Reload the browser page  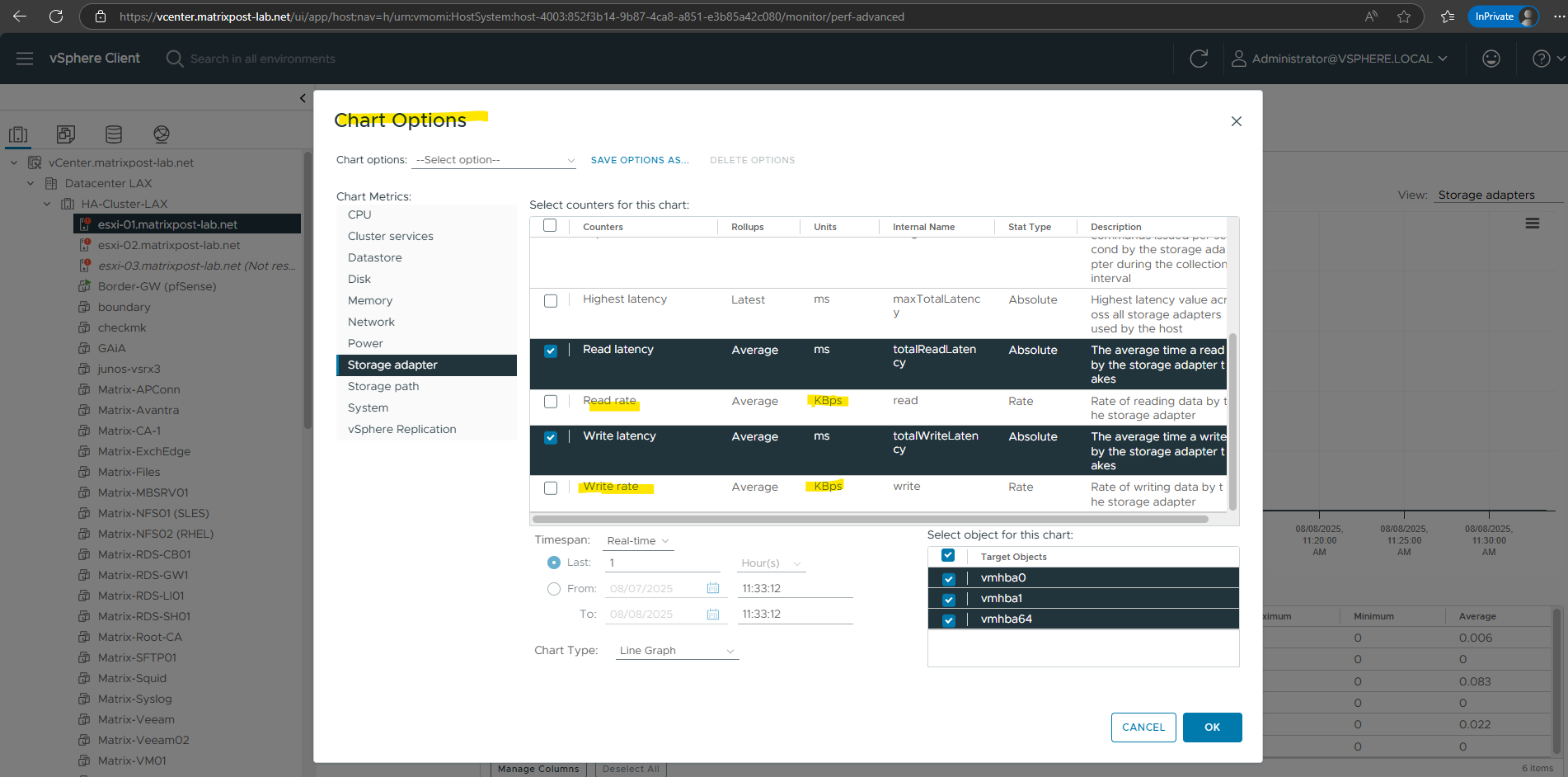tap(56, 16)
